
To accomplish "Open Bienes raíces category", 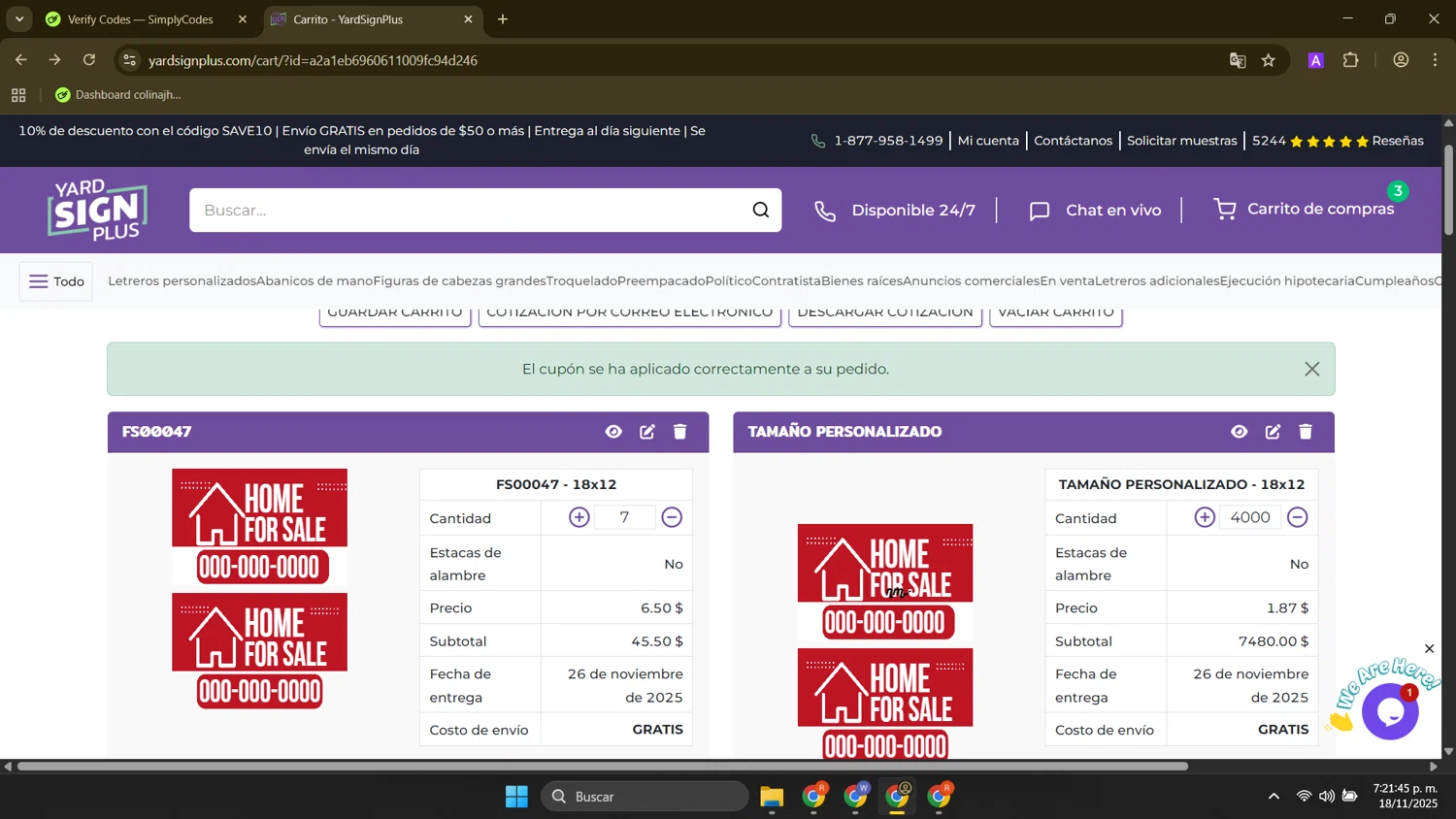I will click(x=862, y=280).
